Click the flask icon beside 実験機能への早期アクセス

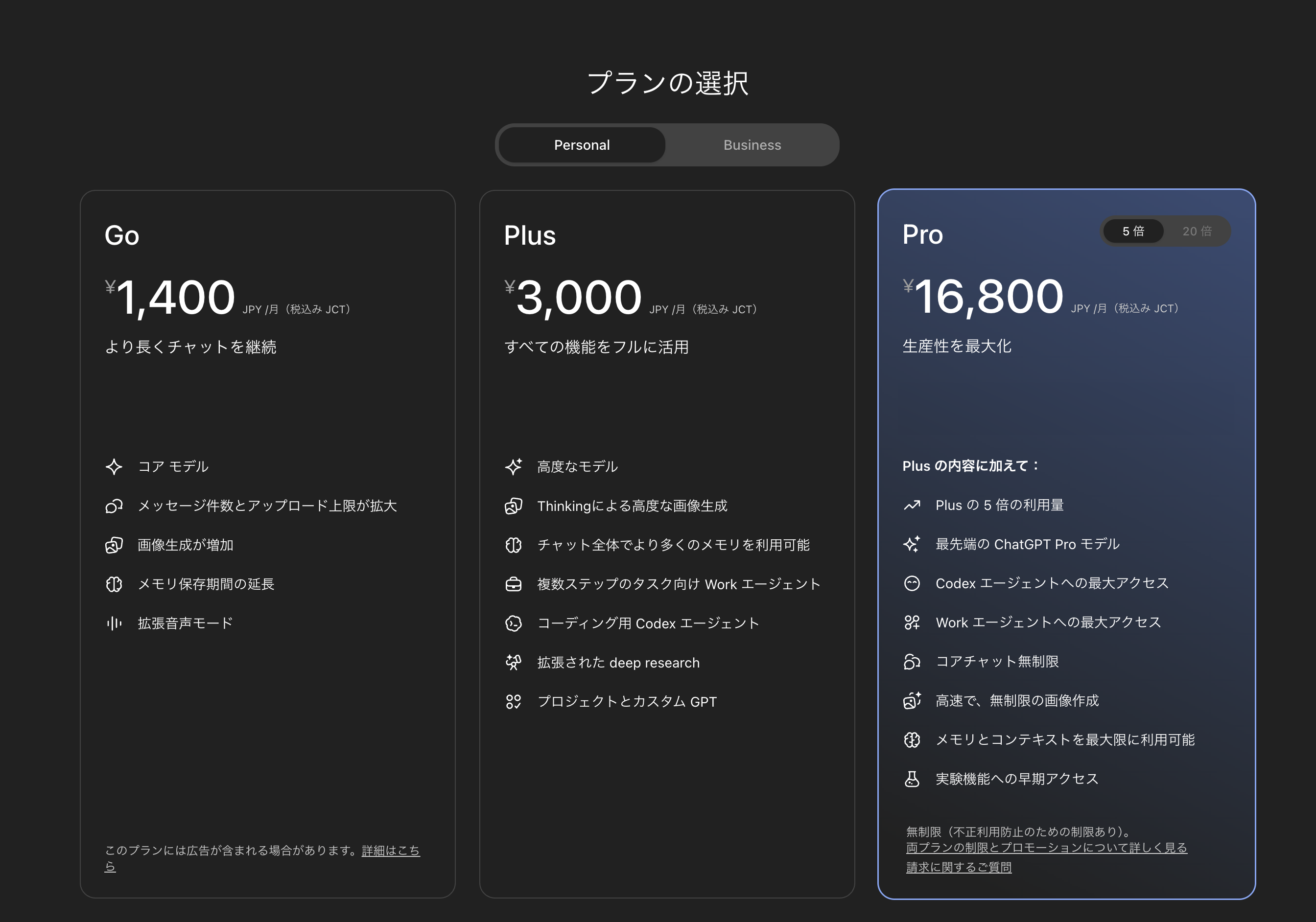click(x=912, y=779)
